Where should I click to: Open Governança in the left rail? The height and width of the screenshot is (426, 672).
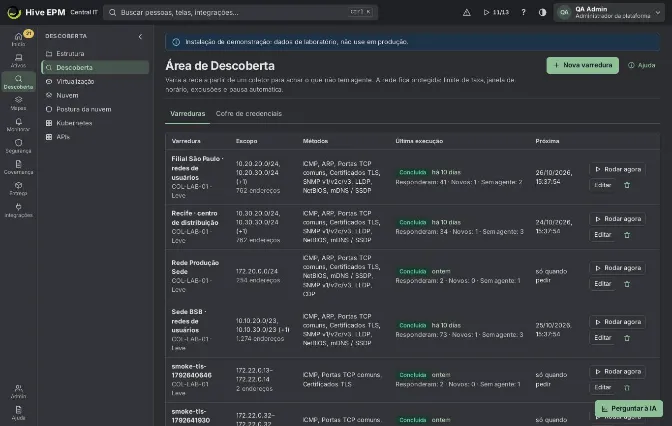18,167
